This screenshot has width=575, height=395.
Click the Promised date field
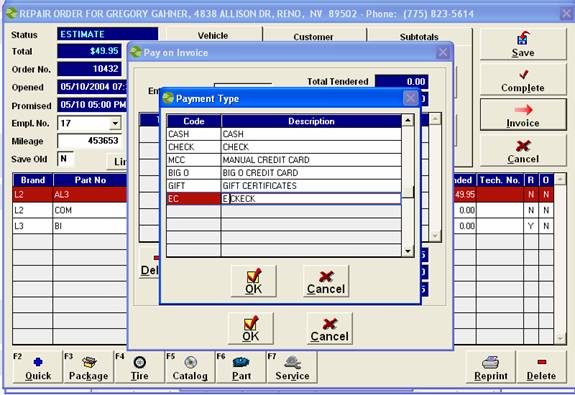(92, 105)
